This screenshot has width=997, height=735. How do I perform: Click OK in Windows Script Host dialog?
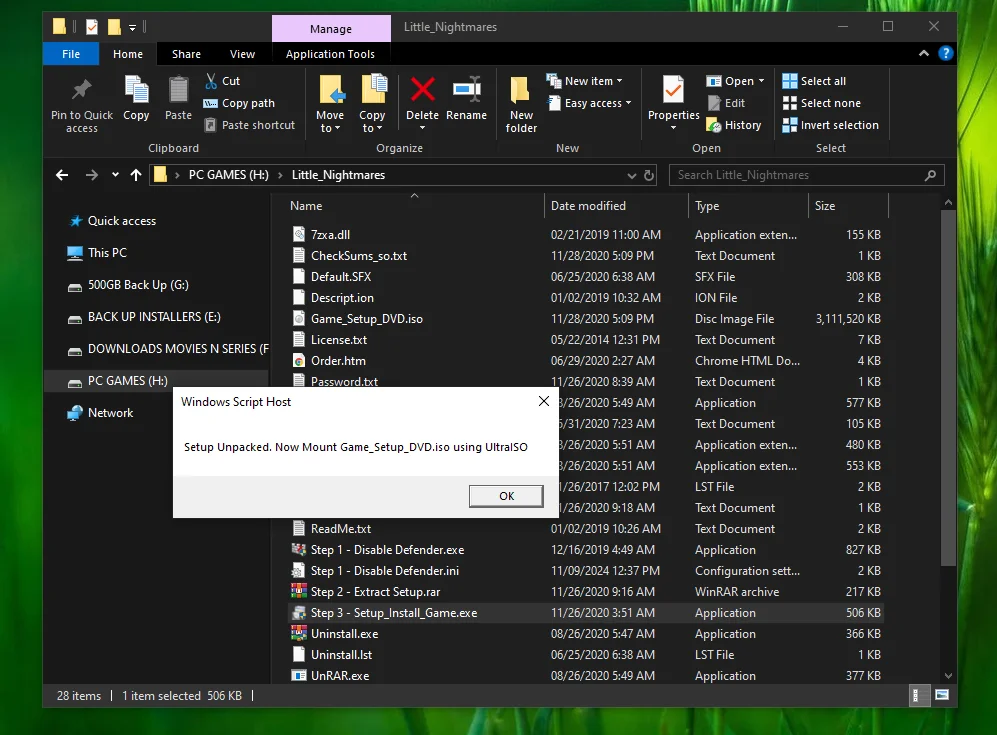point(506,496)
